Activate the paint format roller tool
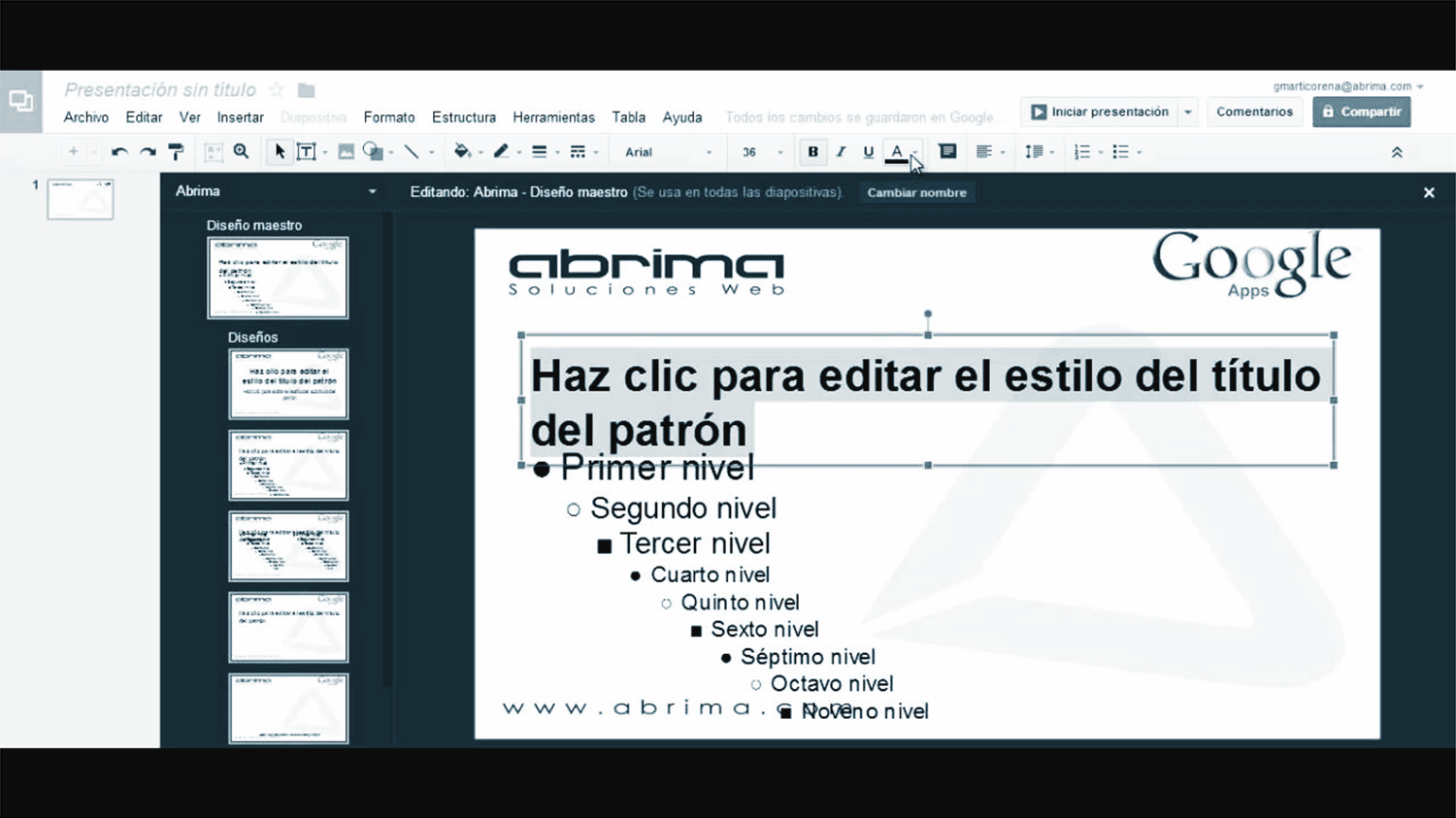This screenshot has height=818, width=1456. click(176, 151)
